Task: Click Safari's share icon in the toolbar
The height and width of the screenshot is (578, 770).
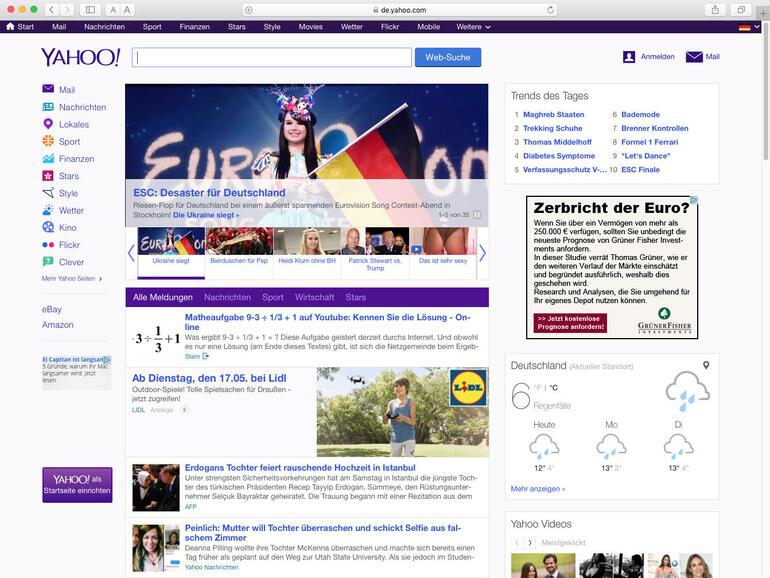Action: pos(714,9)
